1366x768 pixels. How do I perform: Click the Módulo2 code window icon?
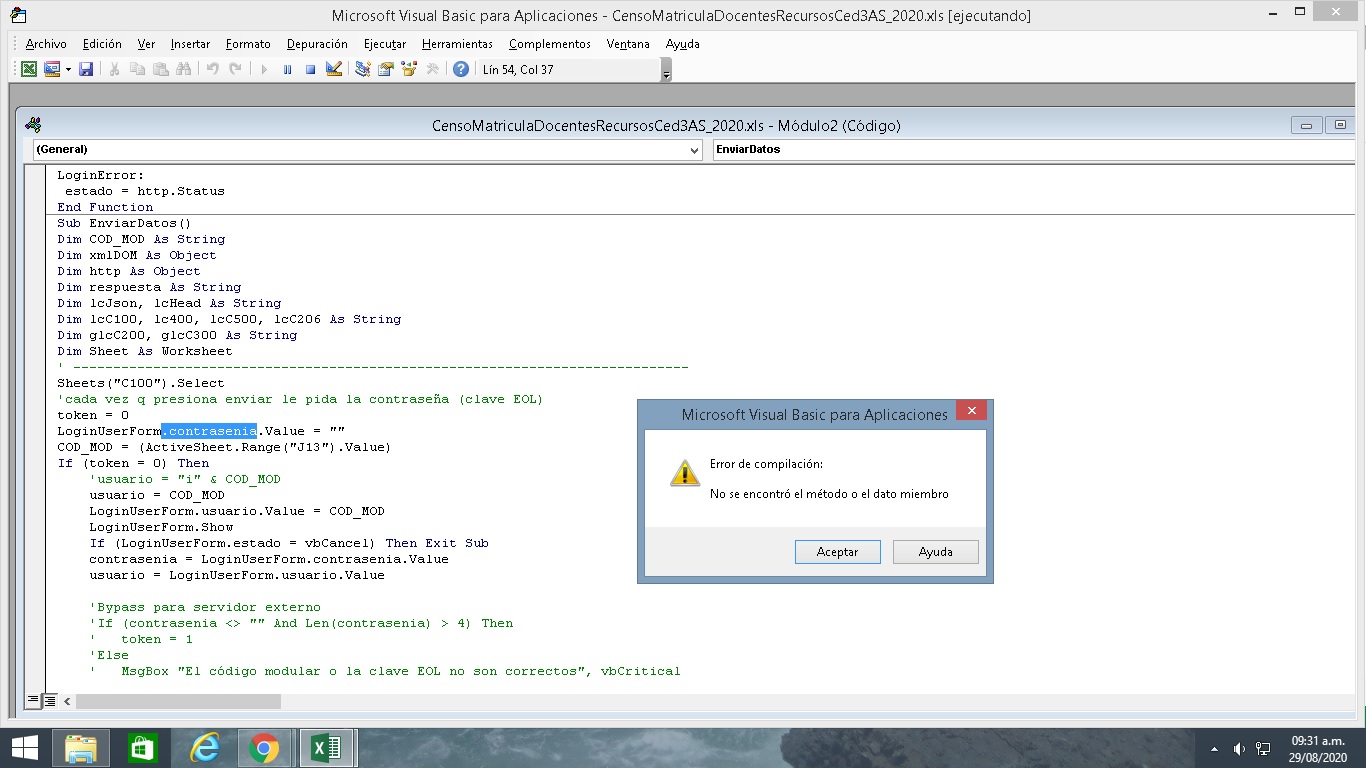[33, 125]
